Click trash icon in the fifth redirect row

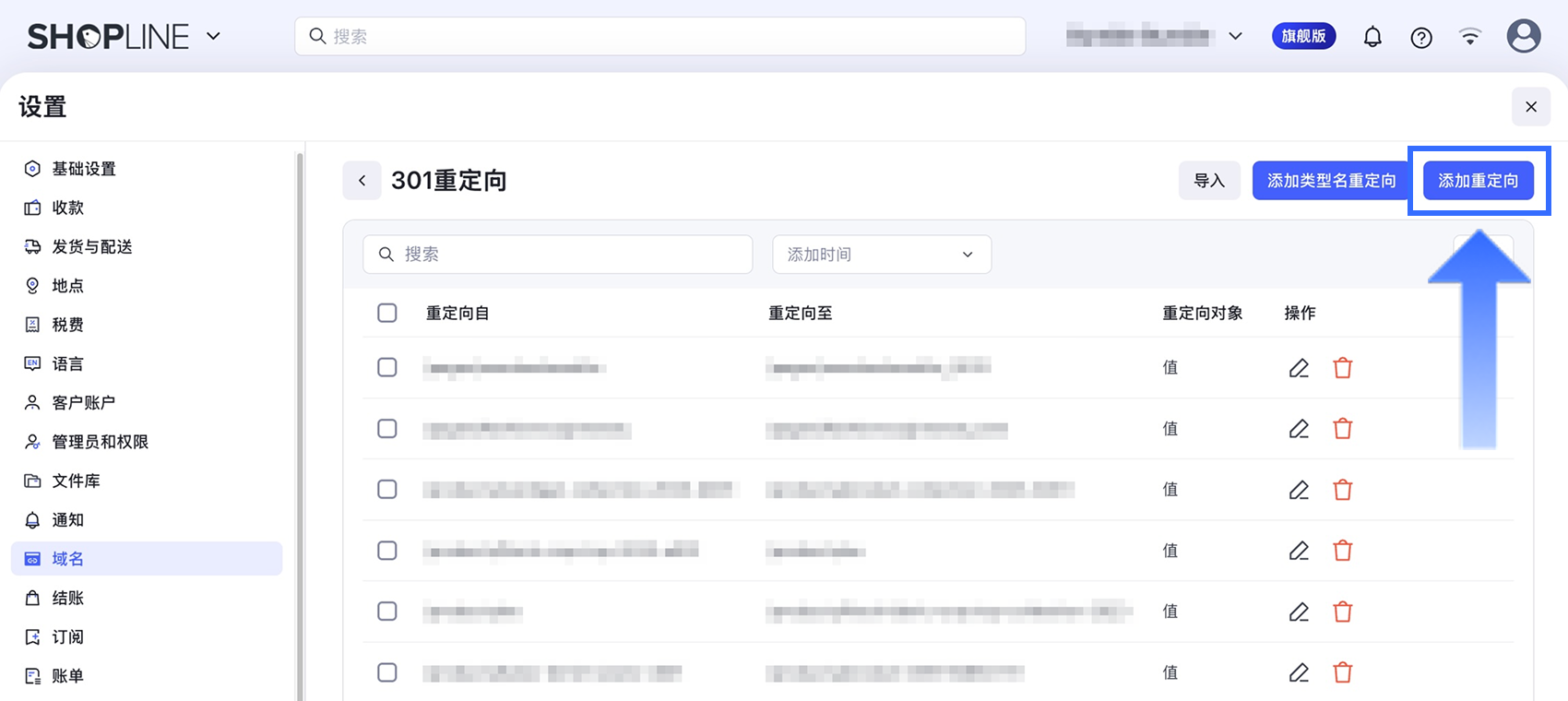pyautogui.click(x=1343, y=612)
